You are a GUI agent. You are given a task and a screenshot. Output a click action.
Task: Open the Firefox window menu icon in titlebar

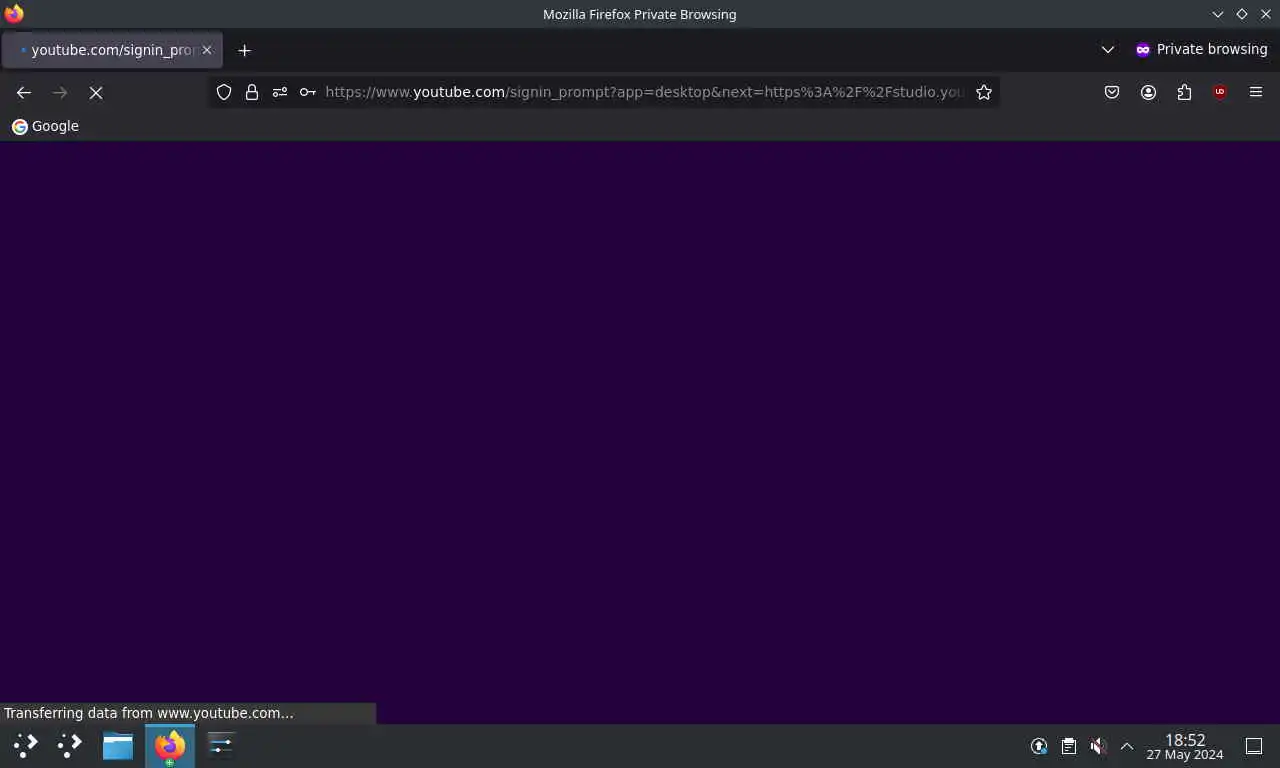[14, 14]
